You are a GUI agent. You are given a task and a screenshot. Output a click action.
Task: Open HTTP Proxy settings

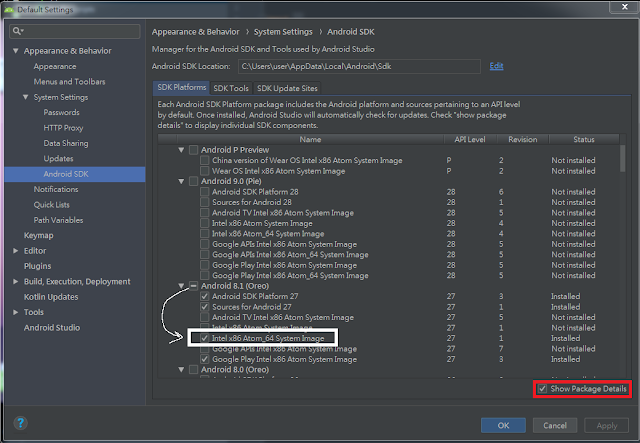[x=63, y=128]
